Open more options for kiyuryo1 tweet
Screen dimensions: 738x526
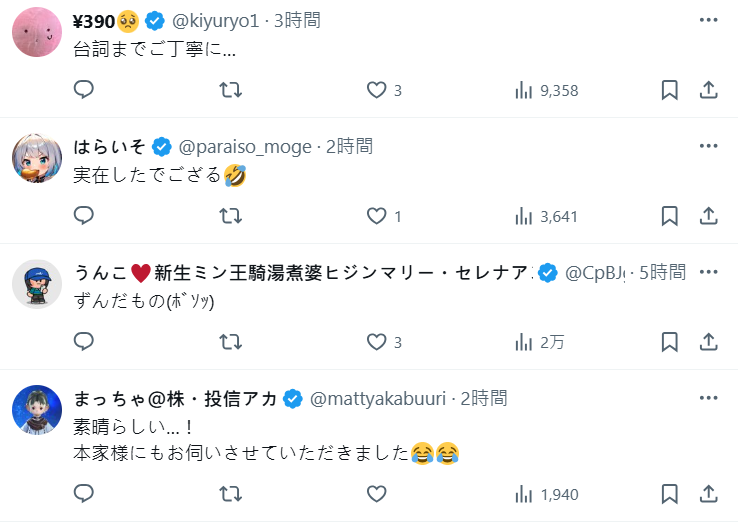click(708, 20)
